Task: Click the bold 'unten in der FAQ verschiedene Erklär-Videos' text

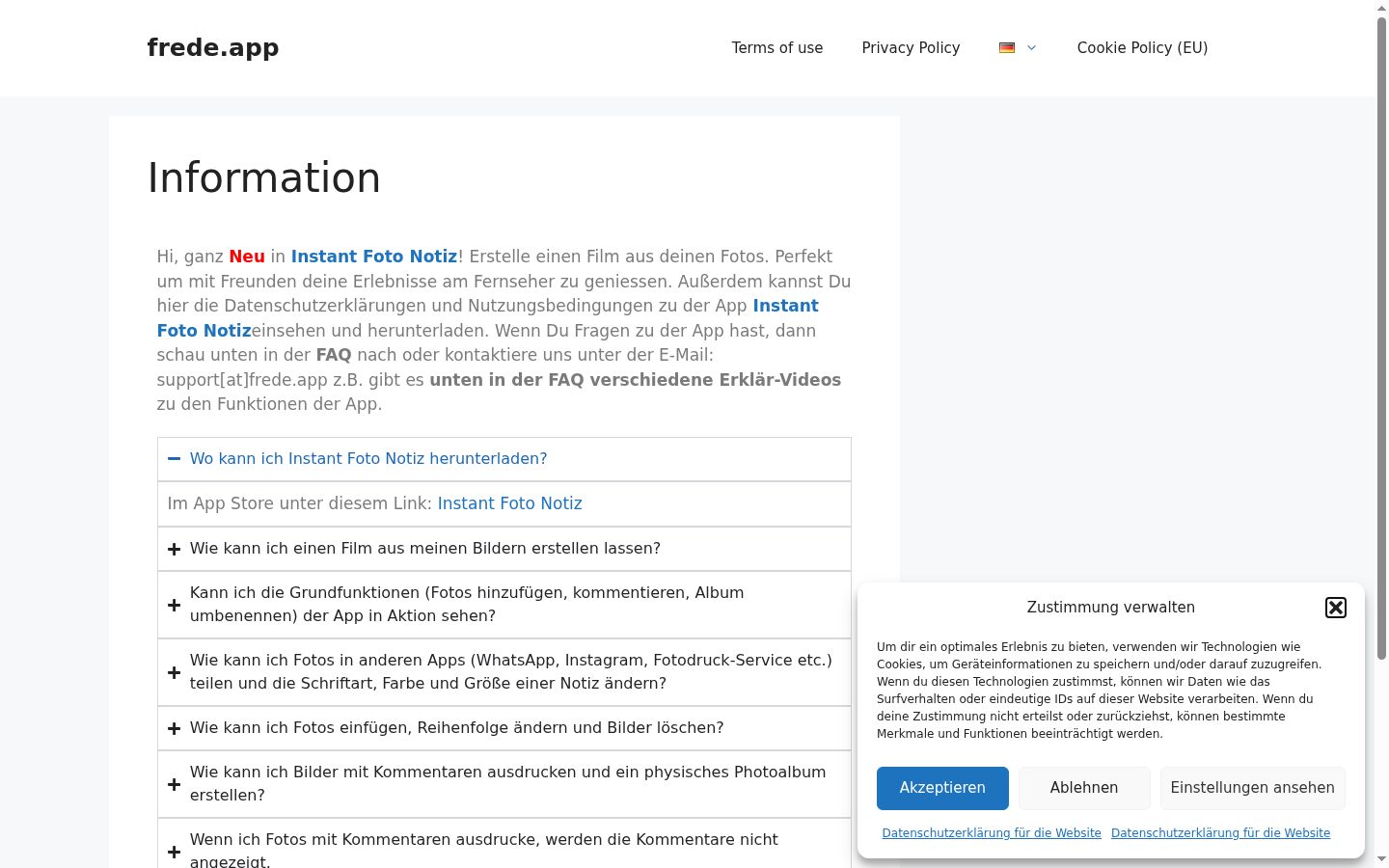Action: (x=636, y=380)
